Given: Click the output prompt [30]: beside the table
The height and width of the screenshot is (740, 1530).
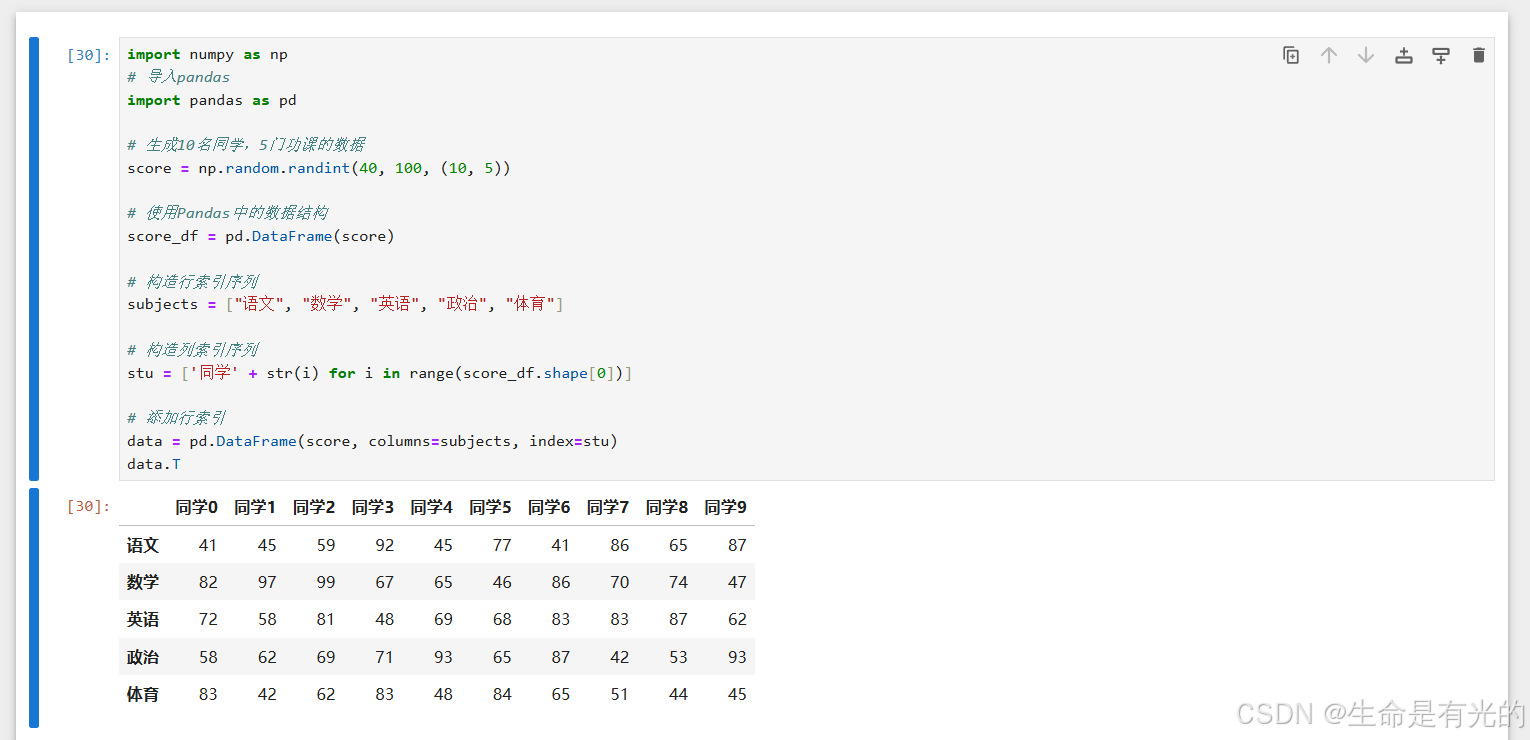Looking at the screenshot, I should coord(89,506).
